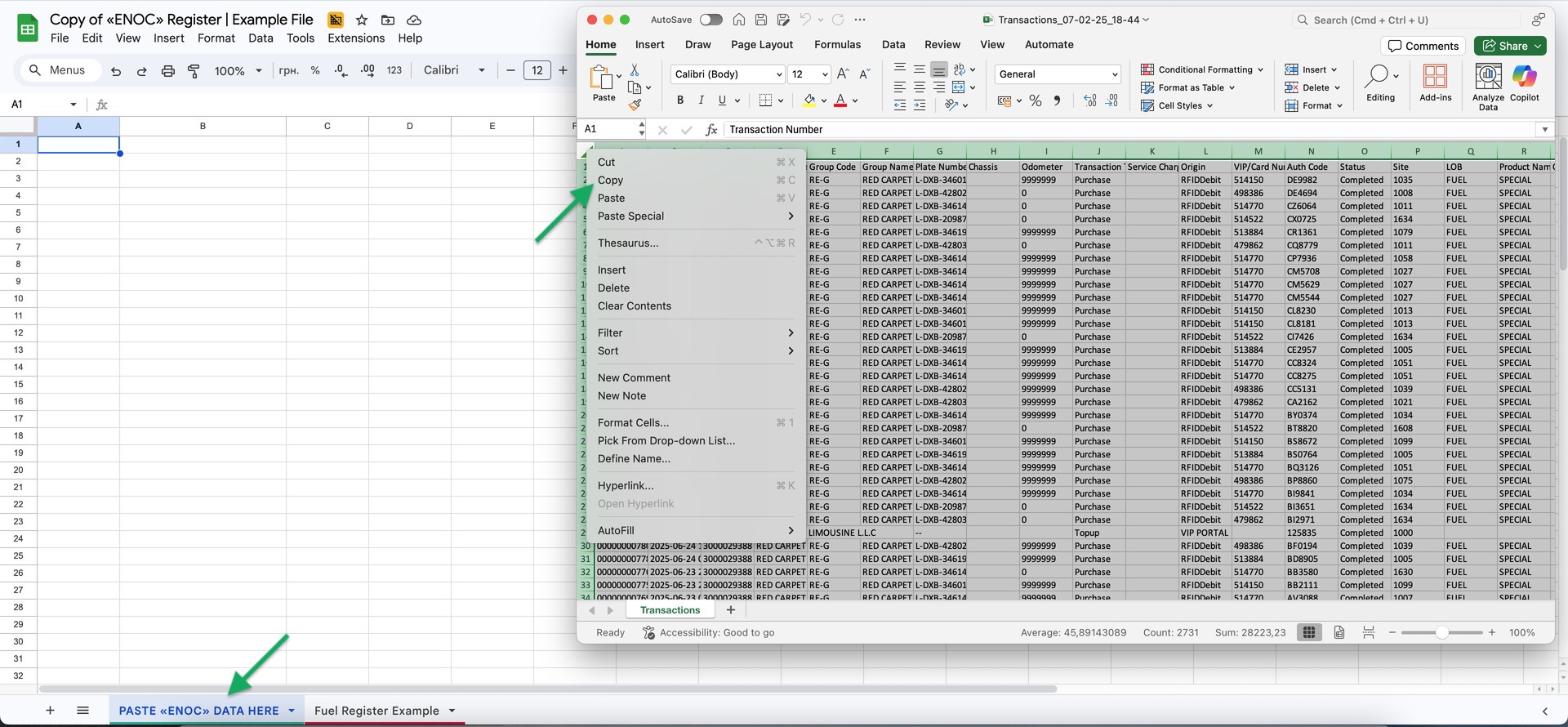Toggle Excel Bottom Align button

939,69
